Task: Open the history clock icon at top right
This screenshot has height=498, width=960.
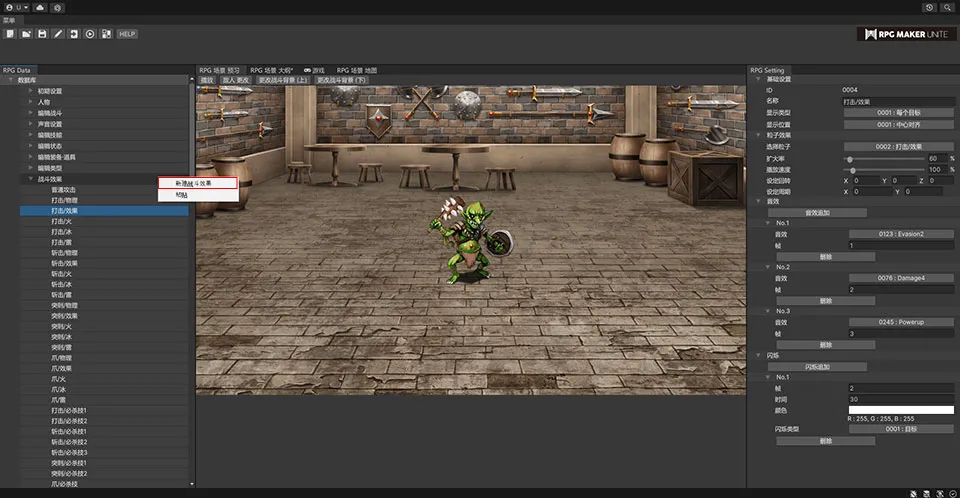Action: (x=930, y=7)
